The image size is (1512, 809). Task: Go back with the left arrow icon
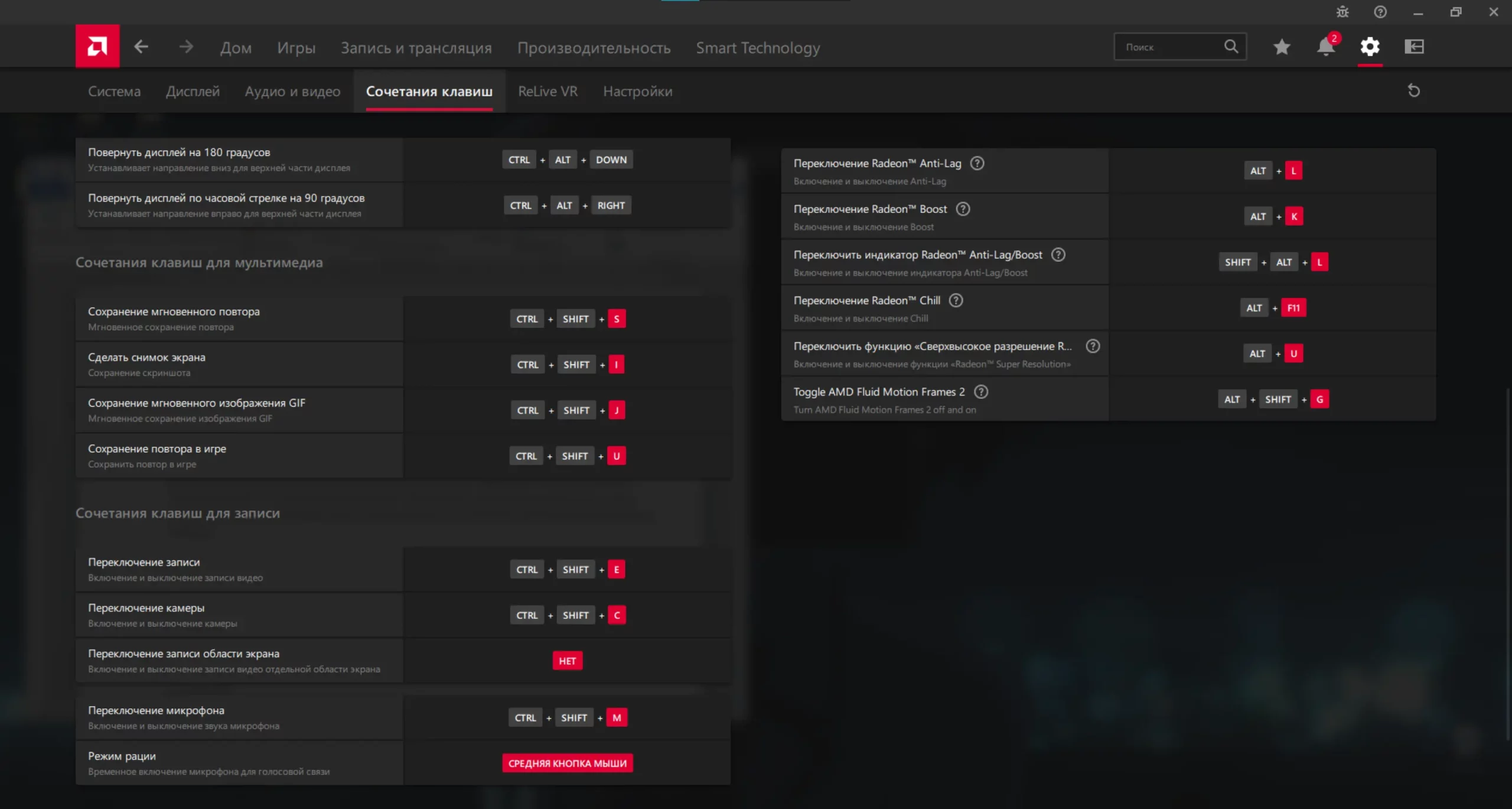(x=141, y=47)
